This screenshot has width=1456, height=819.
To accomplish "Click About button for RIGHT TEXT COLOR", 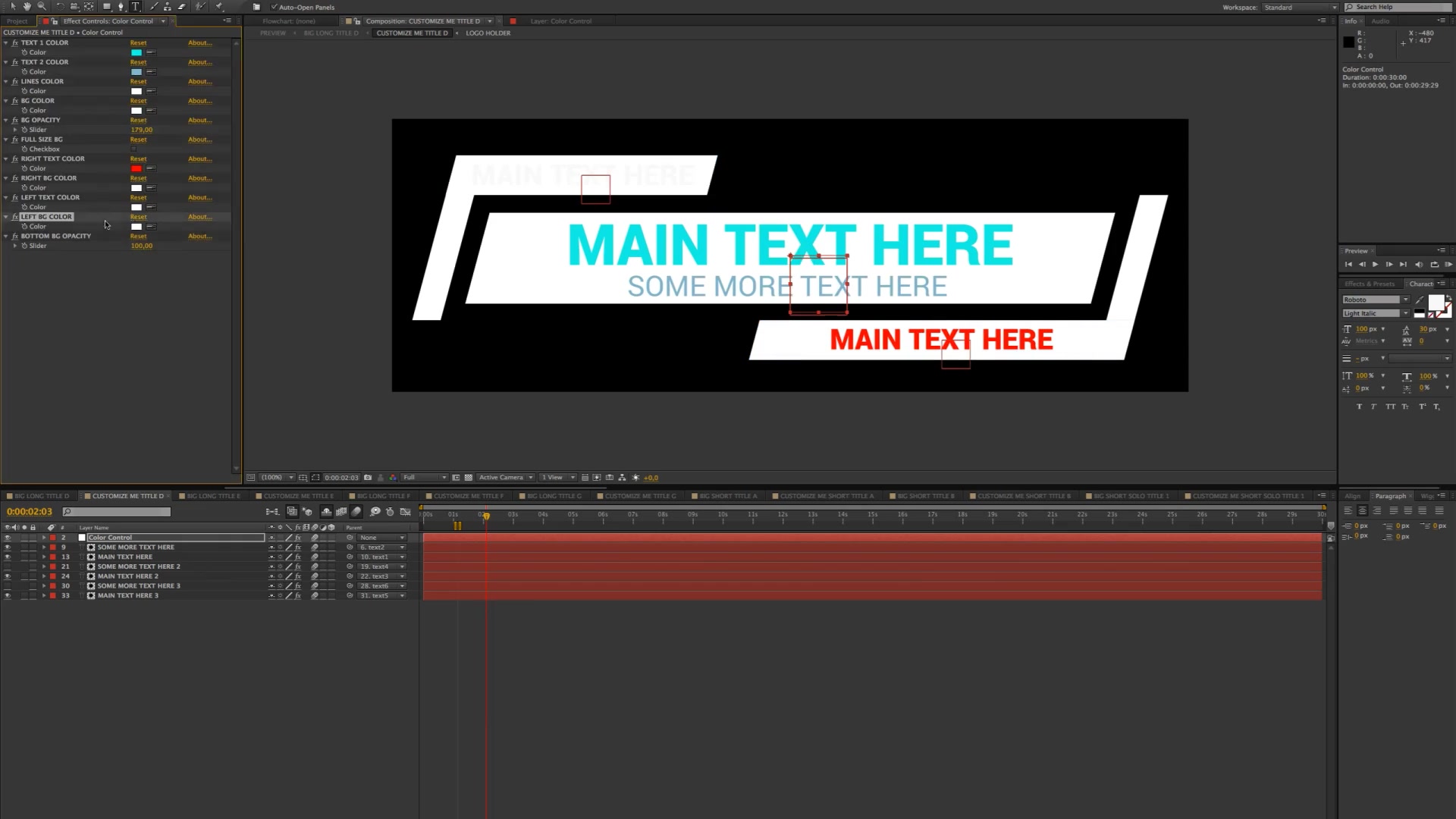I will 199,158.
